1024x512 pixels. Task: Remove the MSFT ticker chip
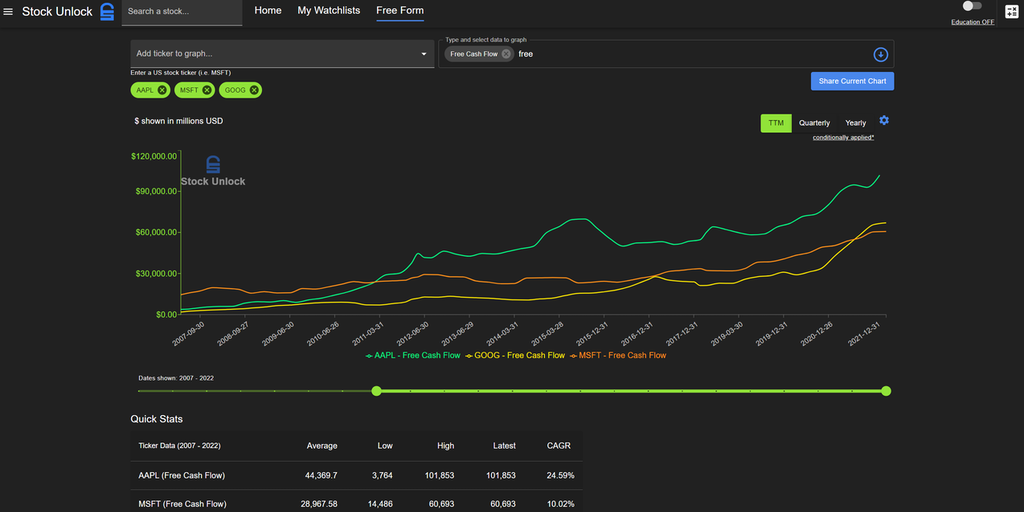207,90
